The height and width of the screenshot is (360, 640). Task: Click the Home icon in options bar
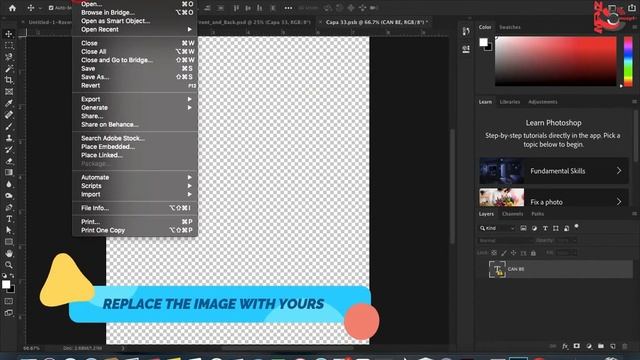point(12,8)
